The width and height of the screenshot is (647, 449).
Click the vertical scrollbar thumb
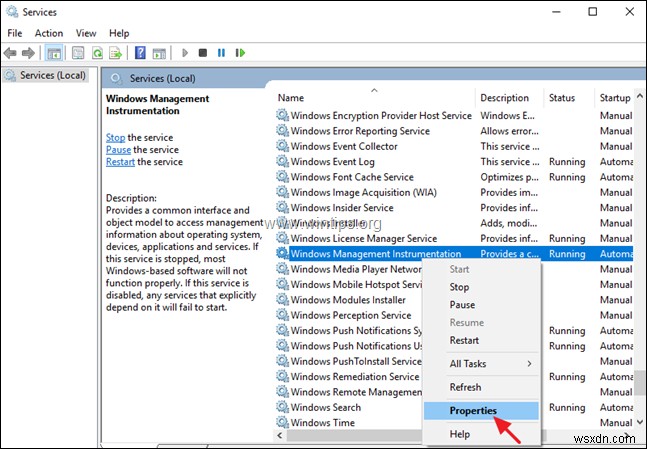point(640,382)
